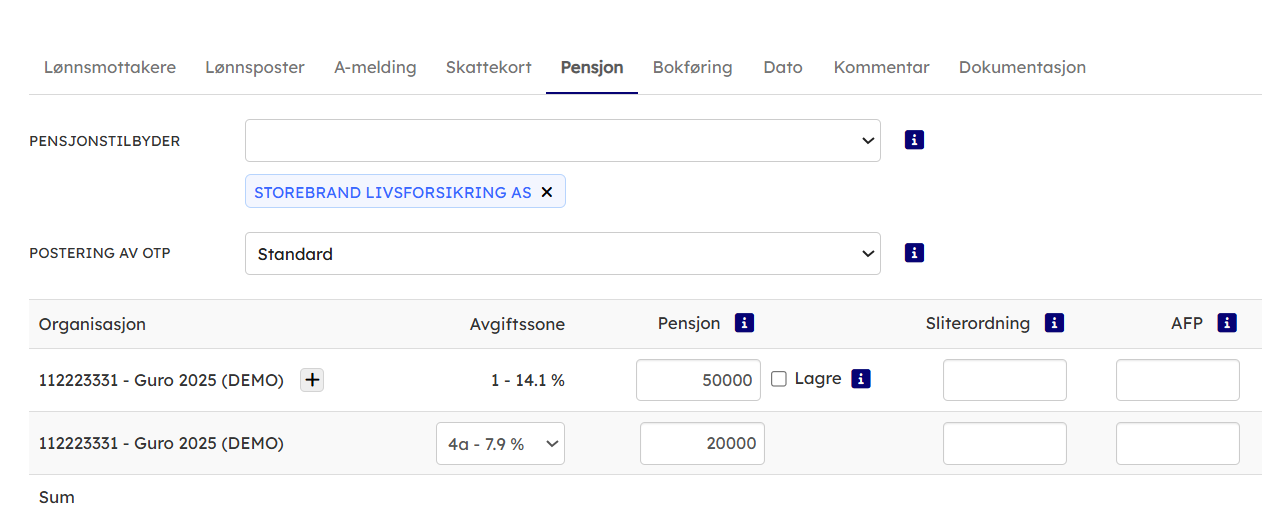This screenshot has height=526, width=1262.
Task: Click the Pensjon field containing 50000
Action: point(698,380)
